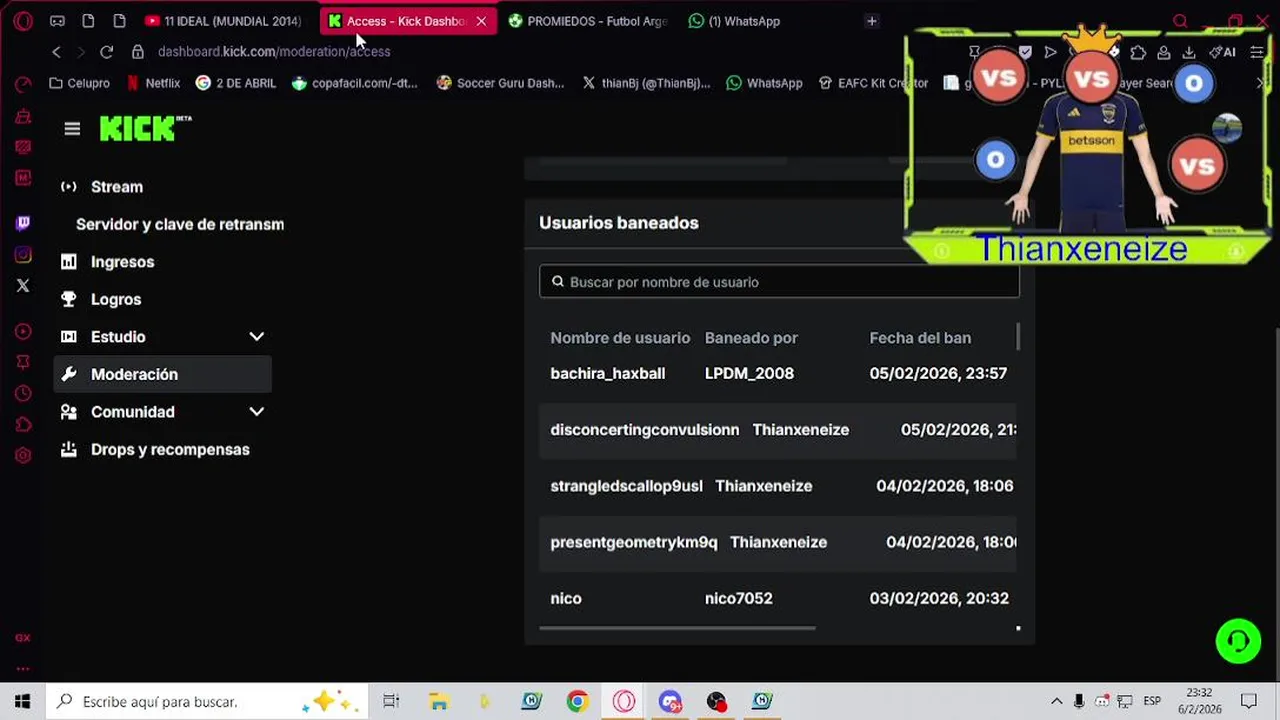Open the Netflix bookmark
1280x720 pixels.
[x=153, y=83]
